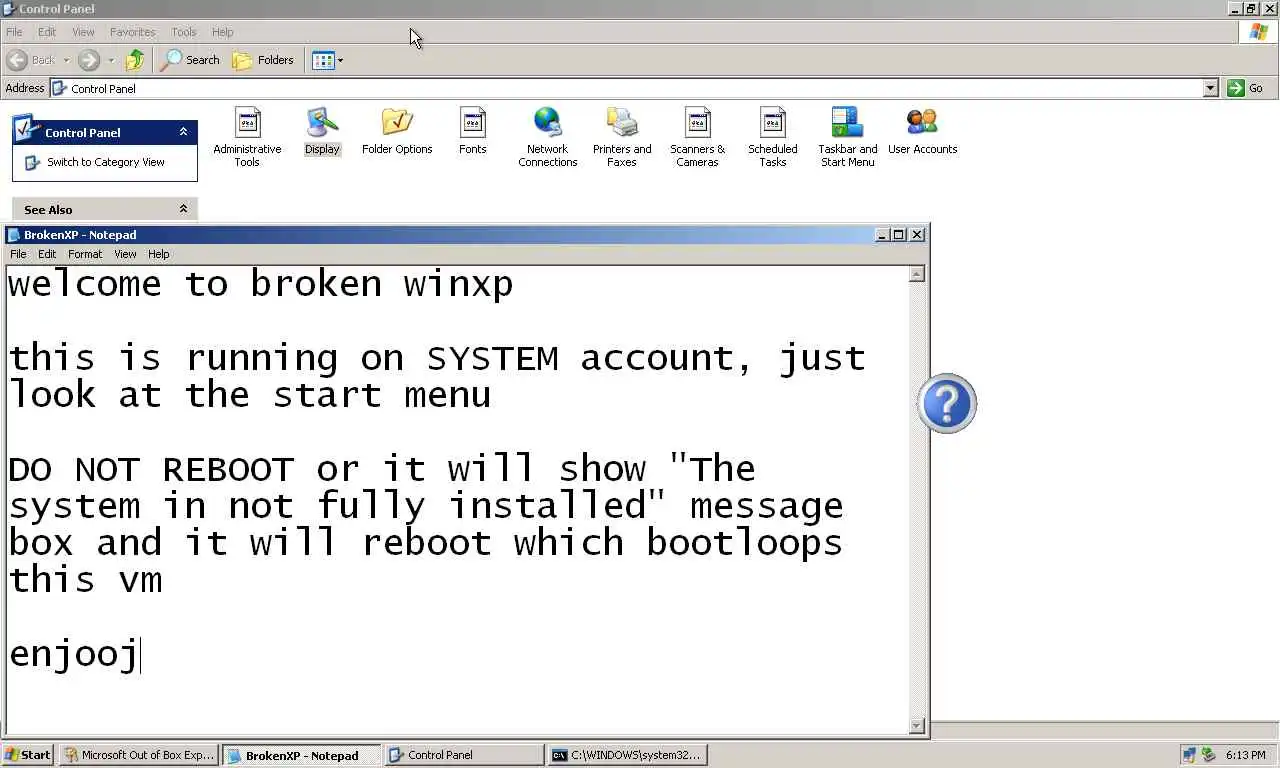1280x768 pixels.
Task: Click Notepad scrollbar up arrow
Action: (917, 274)
